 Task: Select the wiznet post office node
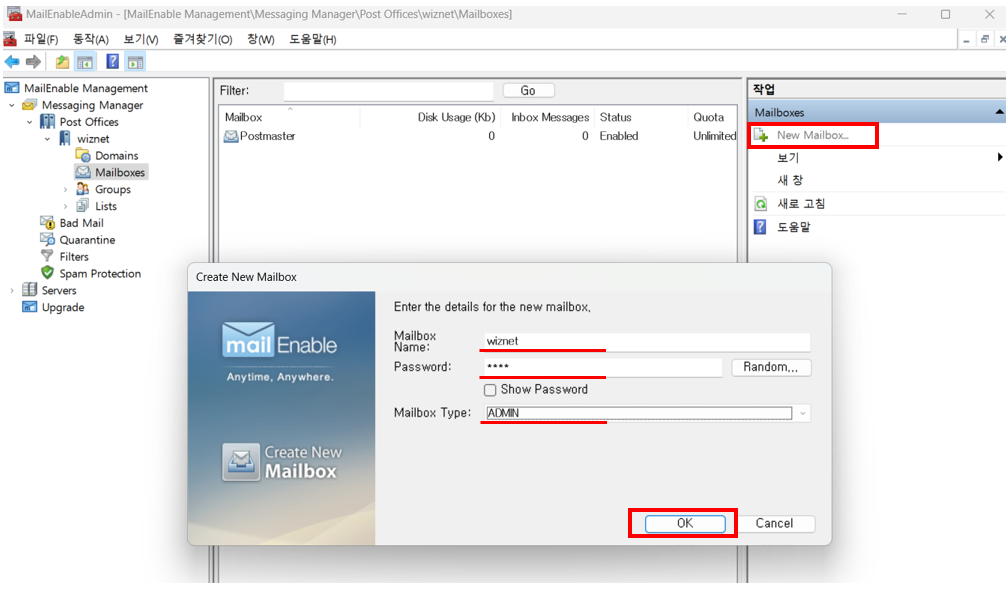pos(93,139)
